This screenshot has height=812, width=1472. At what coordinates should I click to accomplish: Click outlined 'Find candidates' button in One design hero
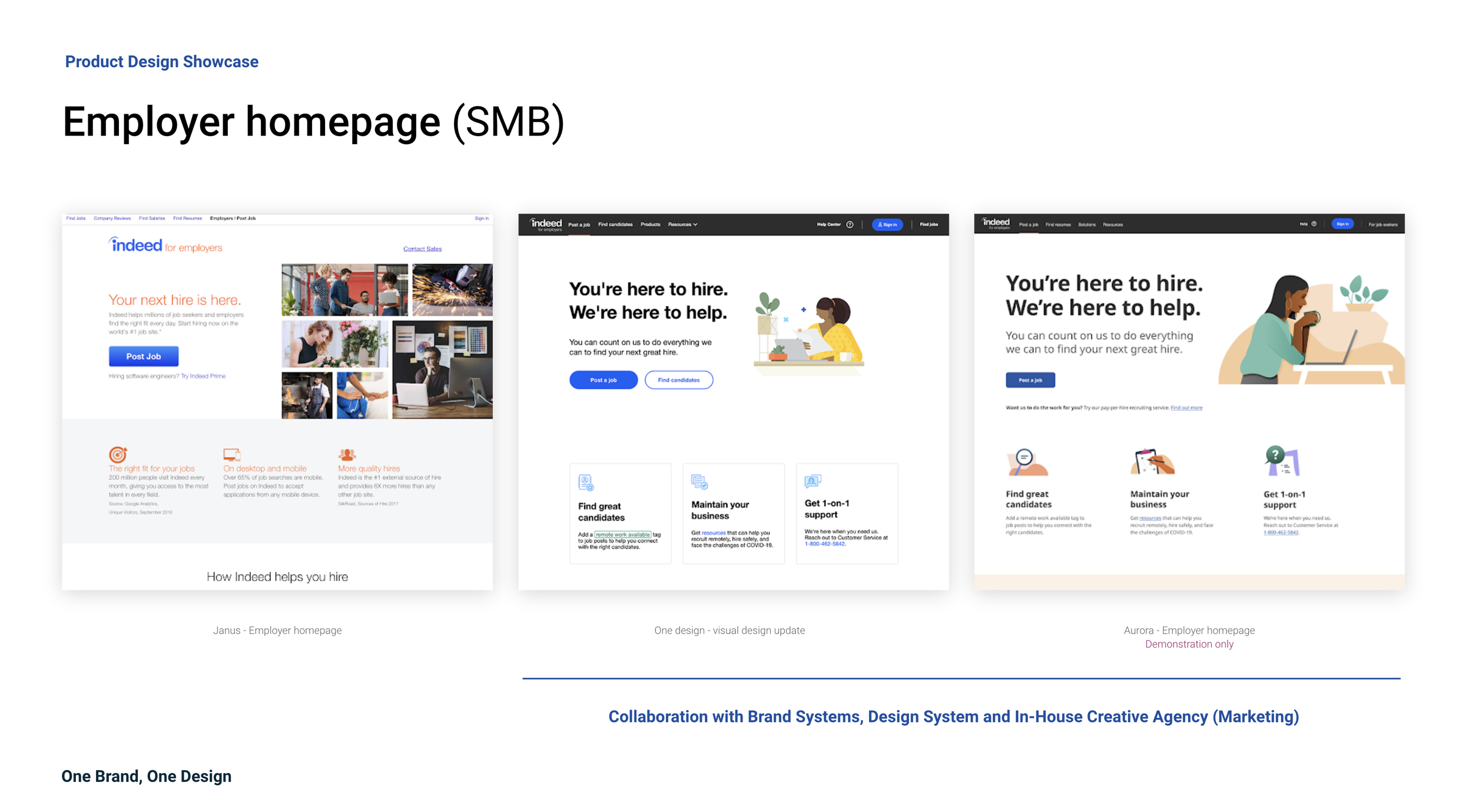click(x=679, y=380)
